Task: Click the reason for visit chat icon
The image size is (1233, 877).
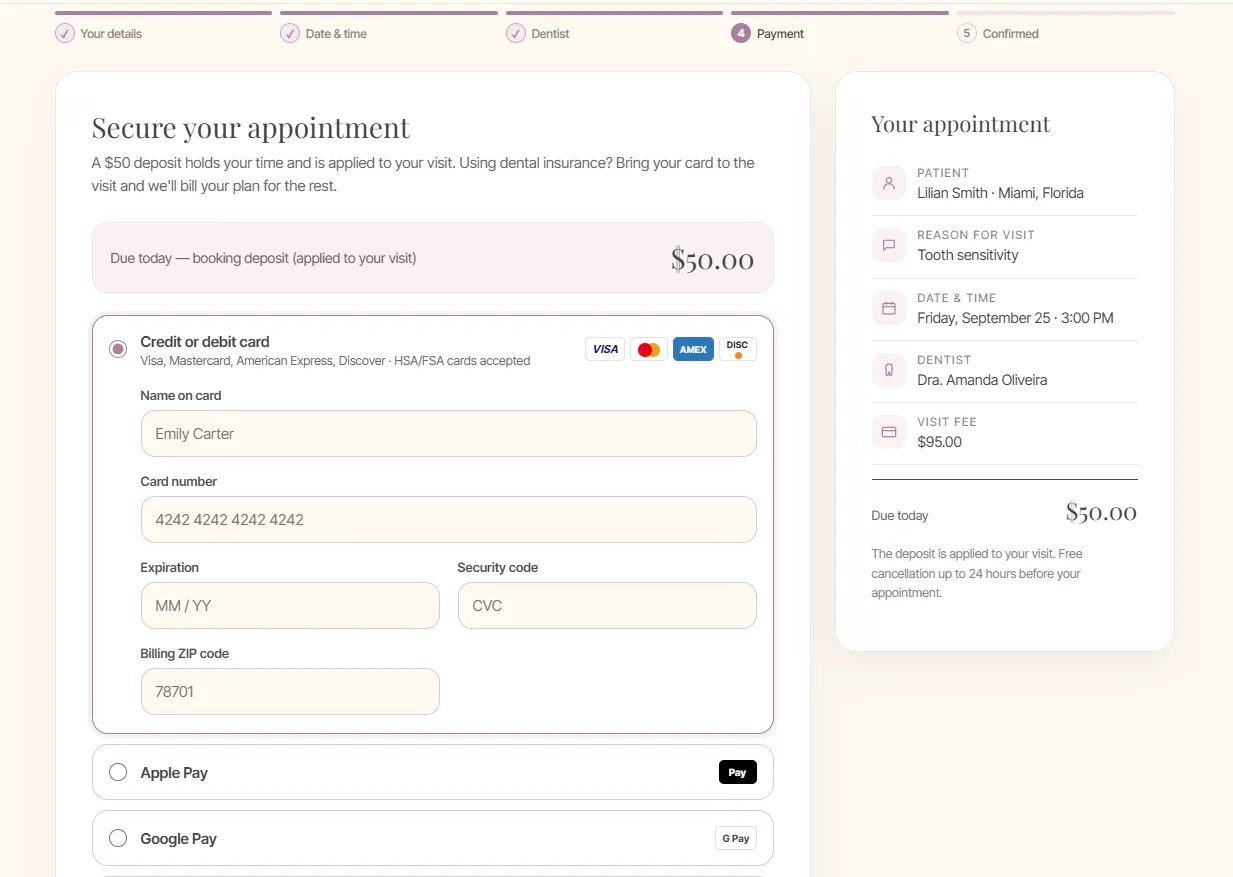Action: click(889, 245)
